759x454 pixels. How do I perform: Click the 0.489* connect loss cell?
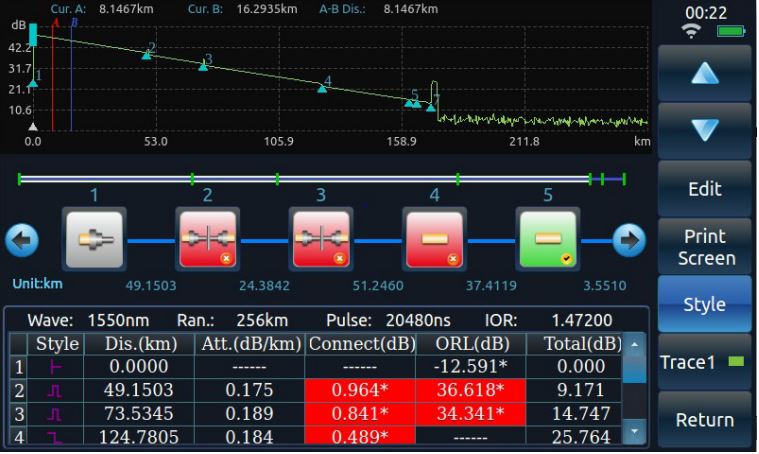coord(360,436)
